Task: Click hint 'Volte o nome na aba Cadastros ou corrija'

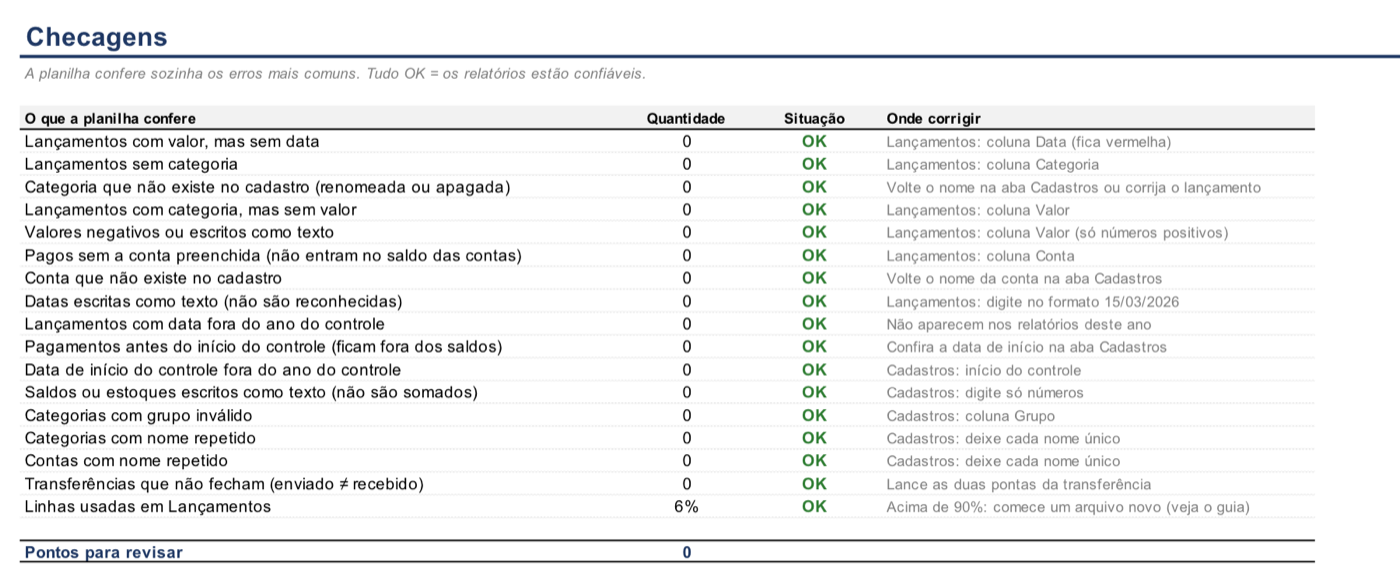Action: 1073,188
